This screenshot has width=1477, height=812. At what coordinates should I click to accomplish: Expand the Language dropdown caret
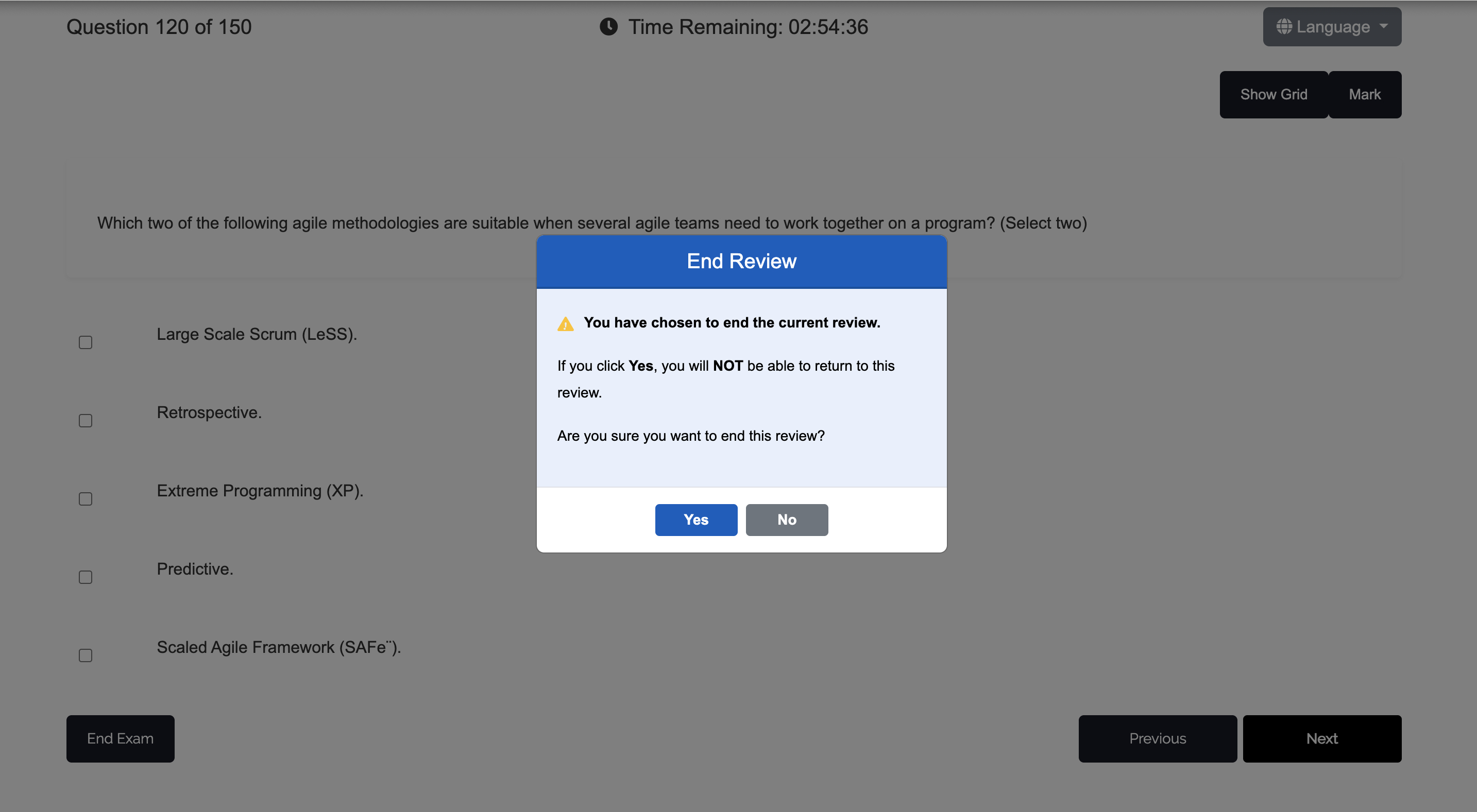point(1384,26)
